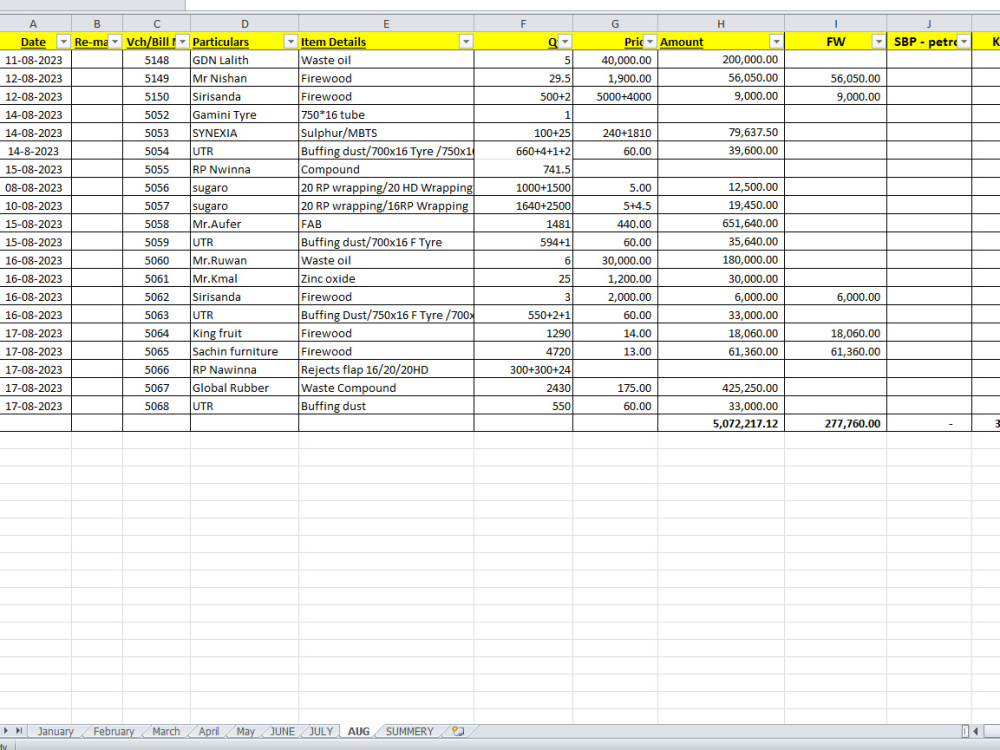Select column E header
Screen dimensions: 1000x750
point(386,24)
